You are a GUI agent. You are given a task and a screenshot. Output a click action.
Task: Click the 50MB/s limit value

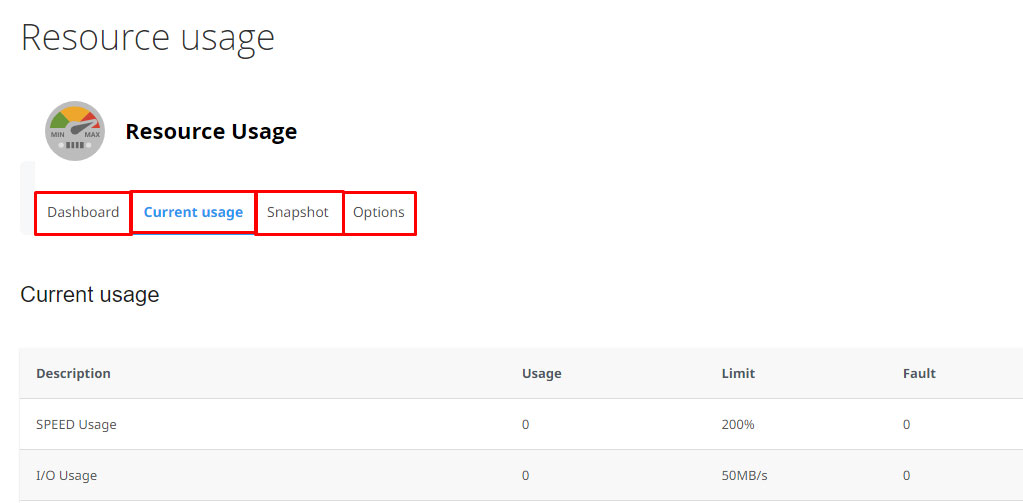tap(744, 476)
